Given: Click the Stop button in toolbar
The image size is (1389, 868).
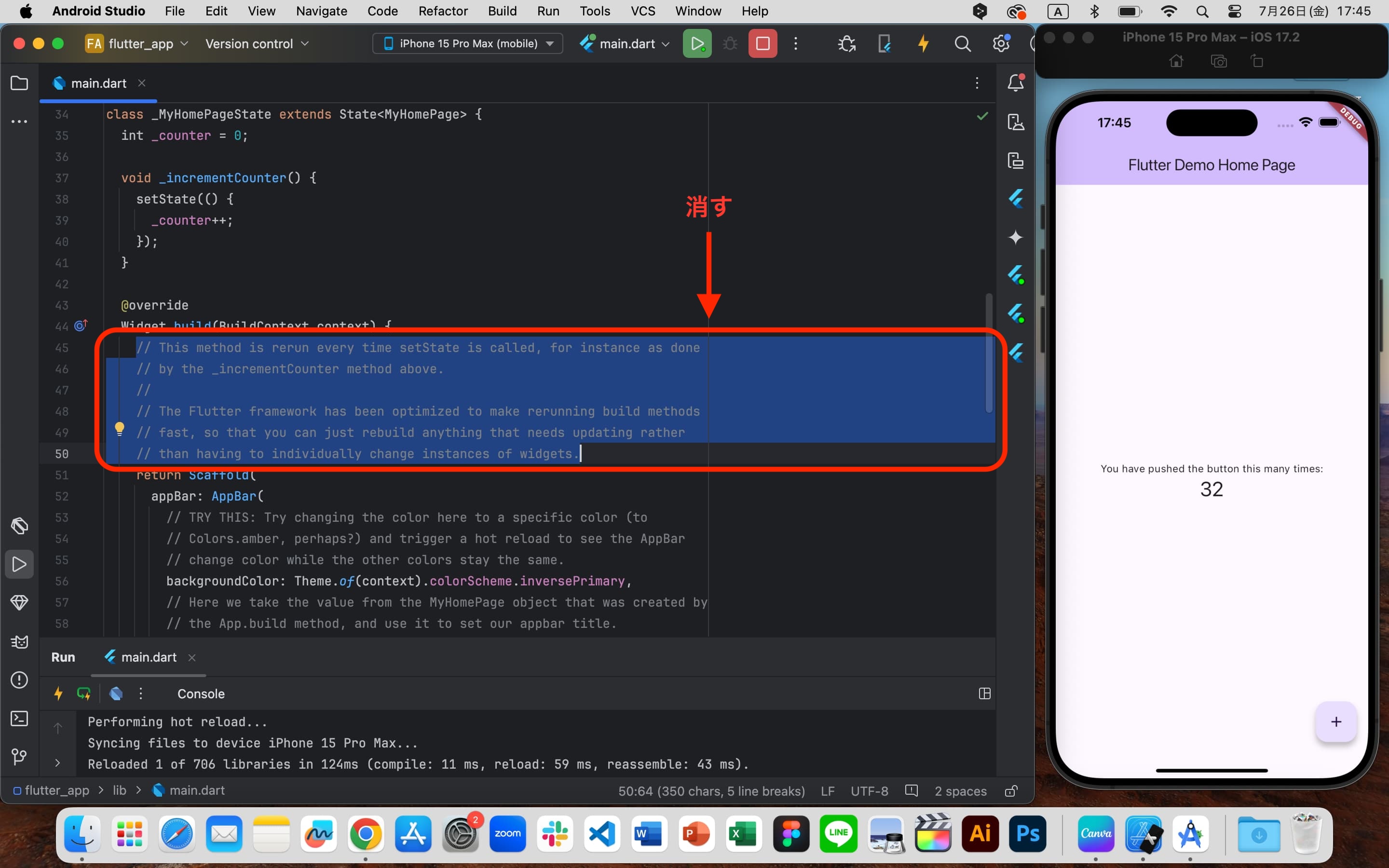Looking at the screenshot, I should click(x=762, y=43).
